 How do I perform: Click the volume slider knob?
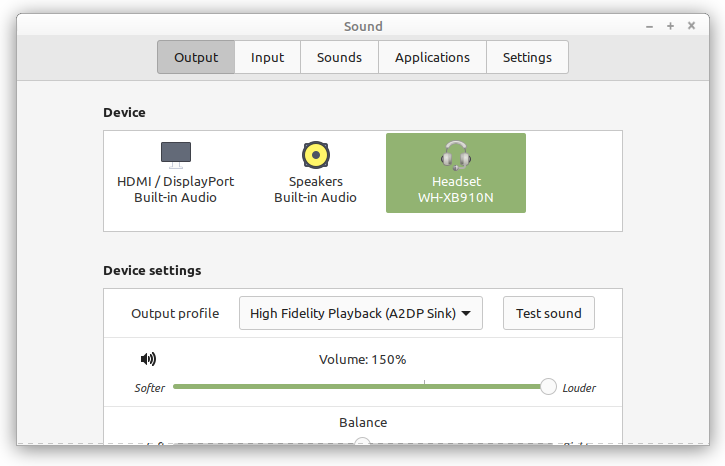pos(548,386)
